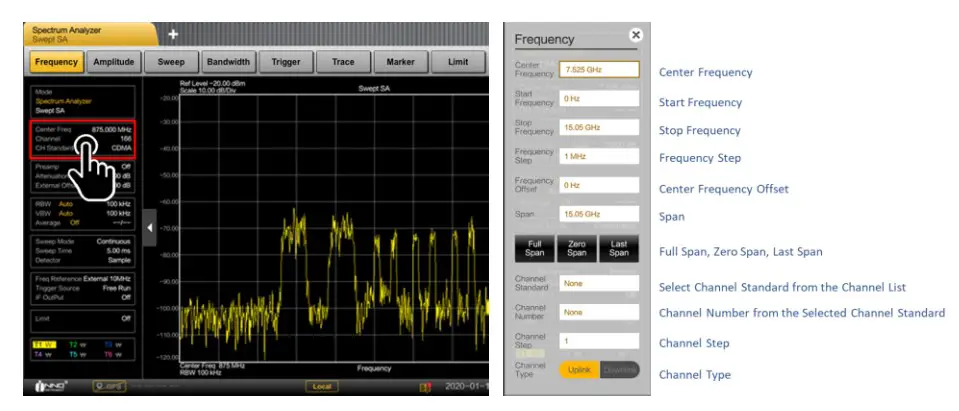Open the Limit Off info box
The image size is (959, 411).
coord(83,320)
